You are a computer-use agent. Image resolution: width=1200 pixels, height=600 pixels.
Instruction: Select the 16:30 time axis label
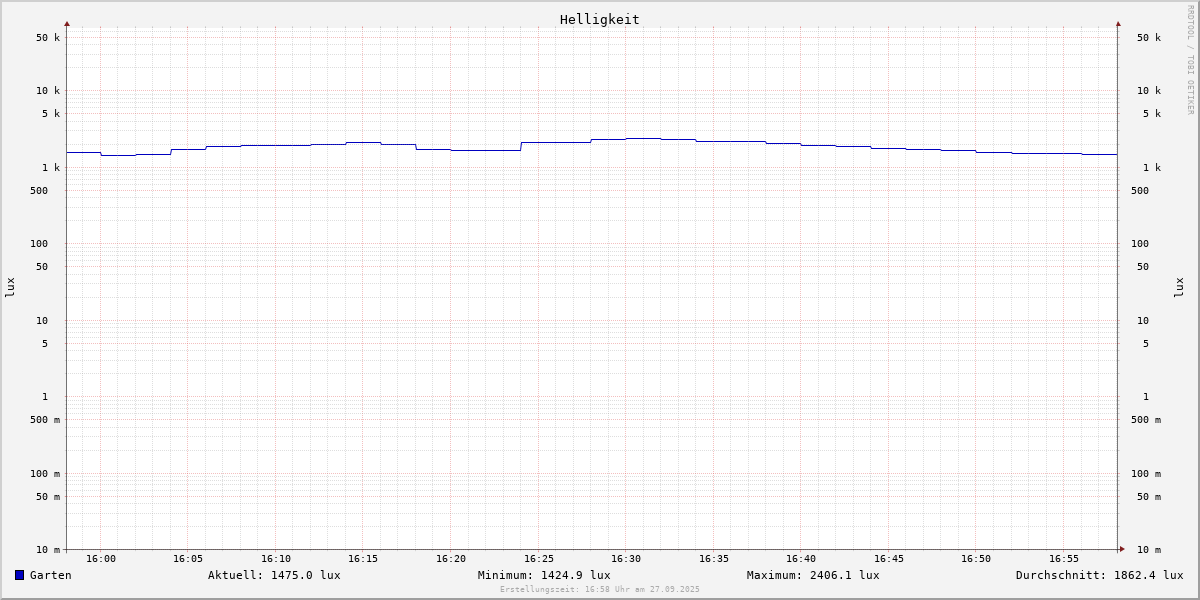(626, 559)
